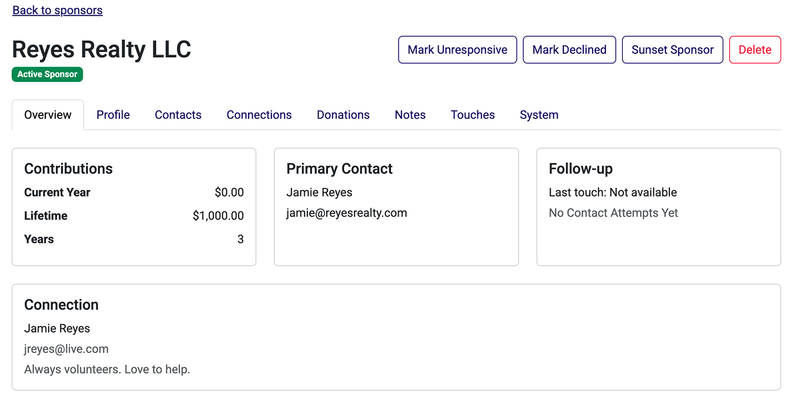Click the Mark Unresponsive button

[457, 49]
